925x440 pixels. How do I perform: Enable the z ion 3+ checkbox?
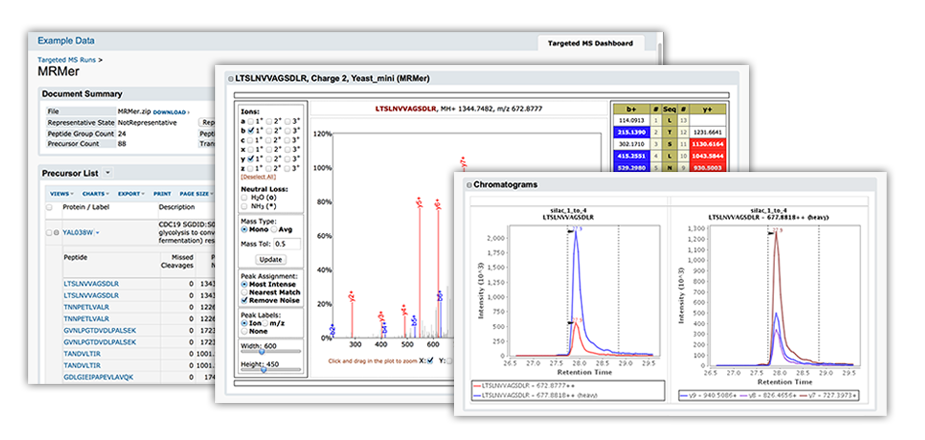(287, 169)
